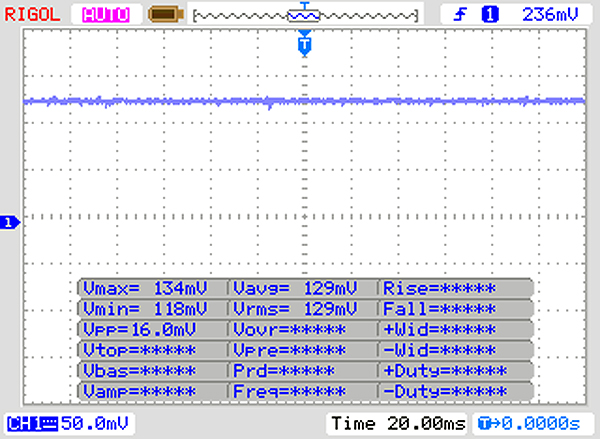Click the CH1 DC coupling indicator
The width and height of the screenshot is (600, 439).
tap(33, 424)
